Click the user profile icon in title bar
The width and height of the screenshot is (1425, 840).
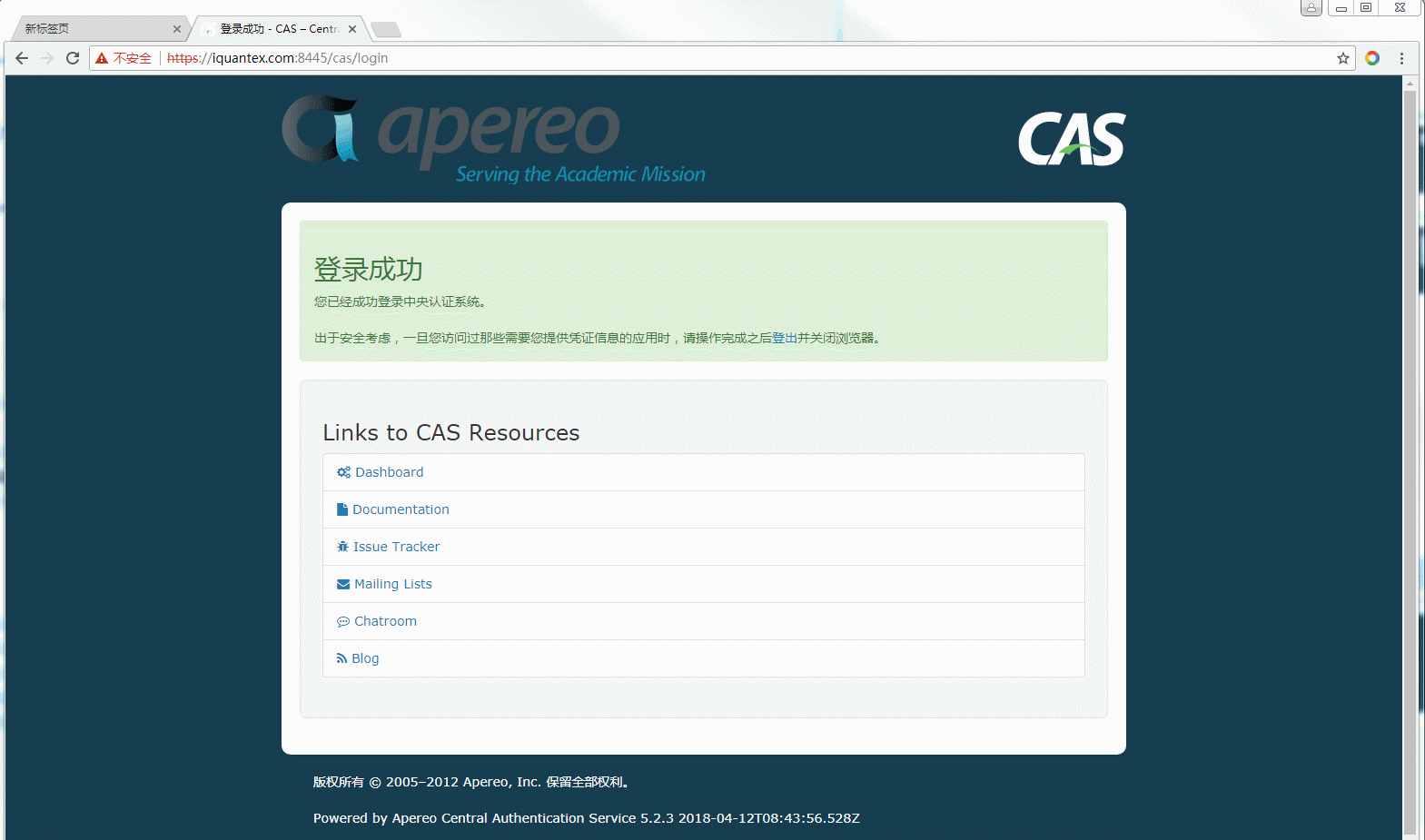(1311, 8)
